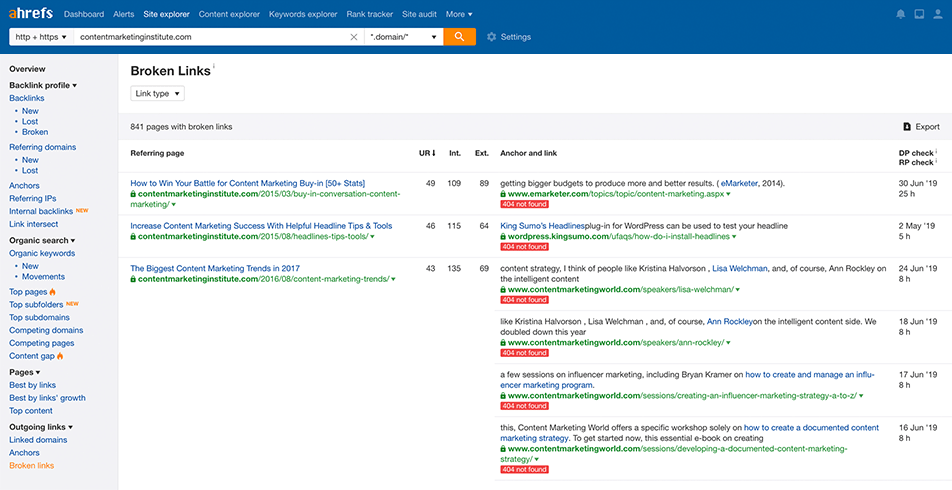Open the Top subfolders sidebar link

[x=36, y=305]
